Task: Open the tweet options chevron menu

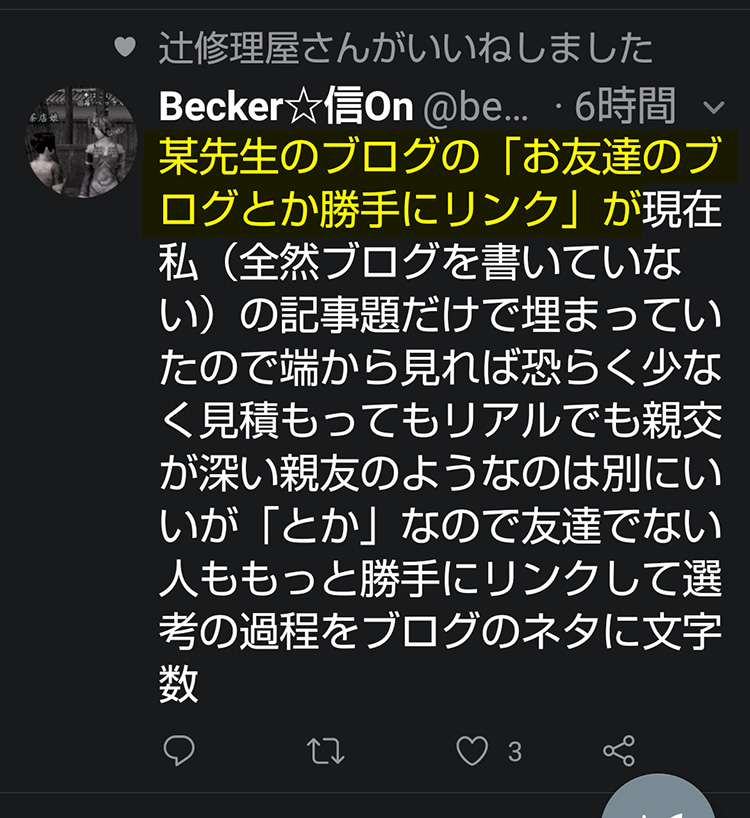Action: pos(714,106)
